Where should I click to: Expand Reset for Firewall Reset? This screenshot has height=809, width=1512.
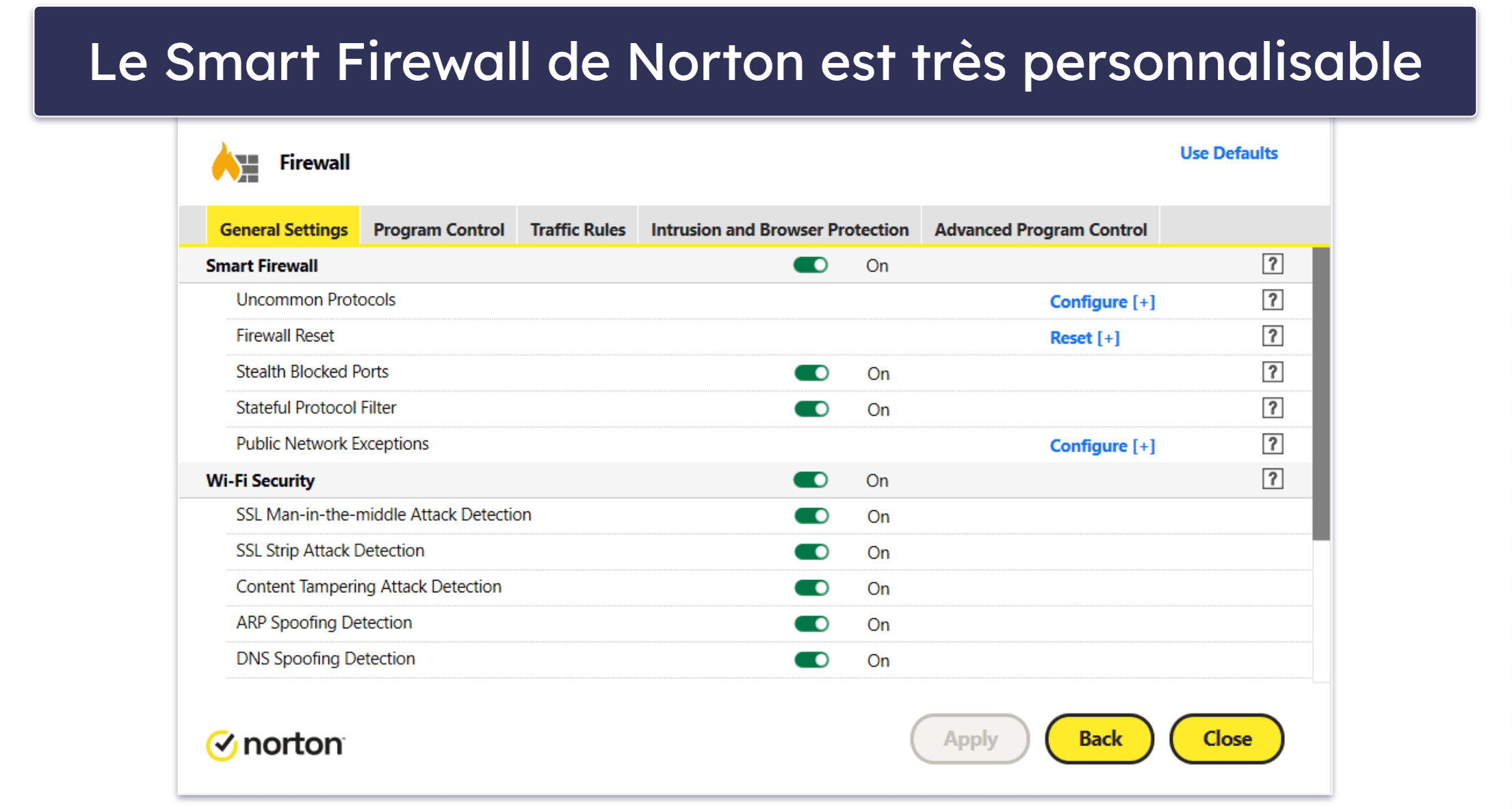pos(1084,338)
